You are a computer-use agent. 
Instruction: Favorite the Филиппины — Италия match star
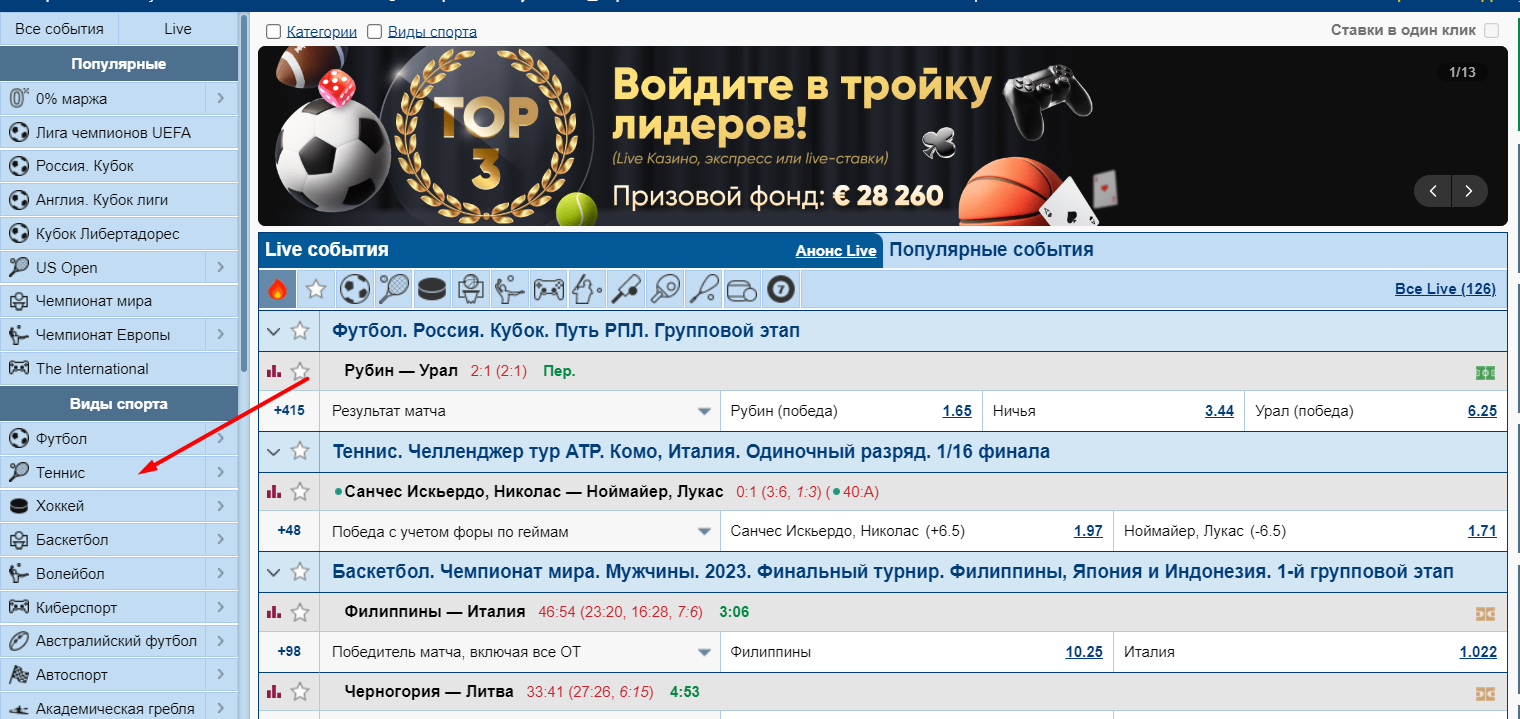pos(299,612)
